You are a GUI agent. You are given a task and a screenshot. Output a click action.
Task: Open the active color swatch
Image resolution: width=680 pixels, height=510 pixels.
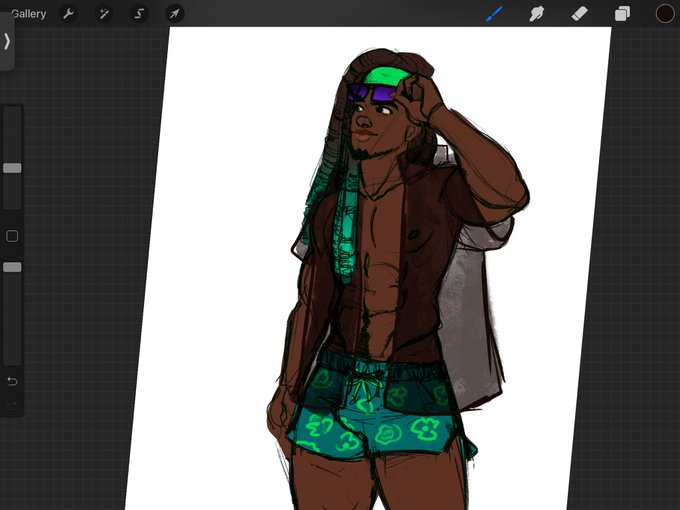[664, 14]
